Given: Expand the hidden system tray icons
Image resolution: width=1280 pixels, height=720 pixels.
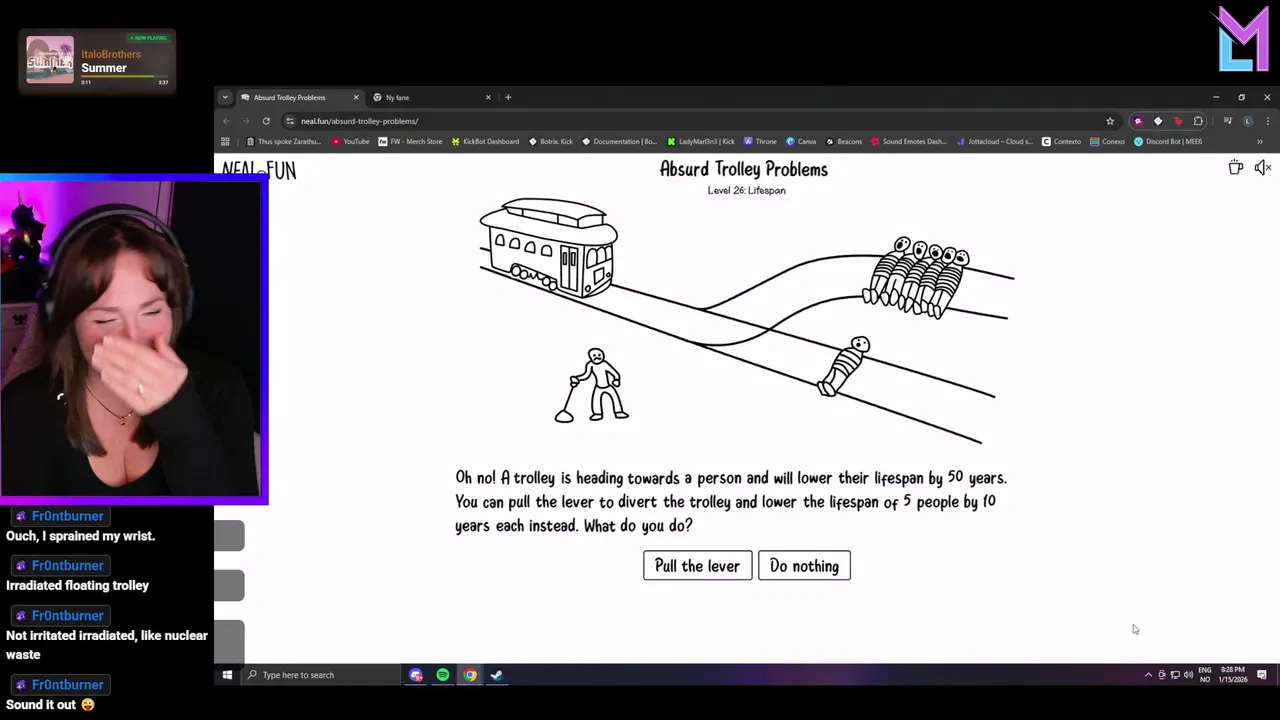Looking at the screenshot, I should click(1148, 675).
